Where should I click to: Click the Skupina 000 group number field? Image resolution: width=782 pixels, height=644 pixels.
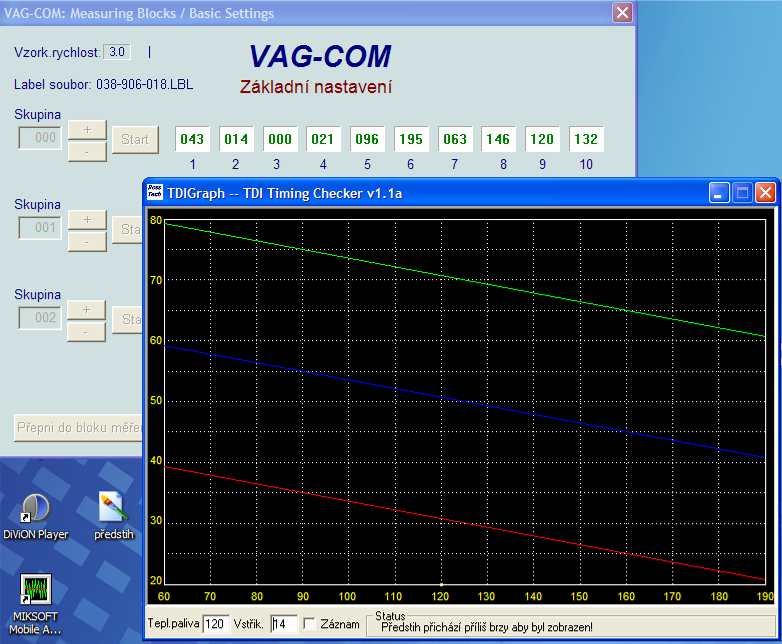(41, 139)
